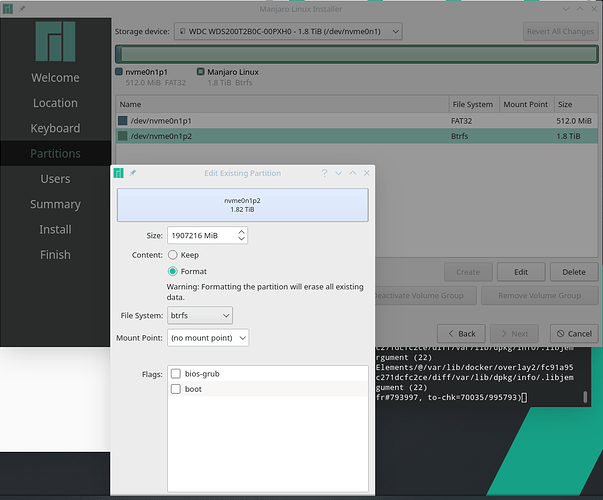Go to the Welcome step in the sidebar
The image size is (603, 500).
(x=55, y=78)
